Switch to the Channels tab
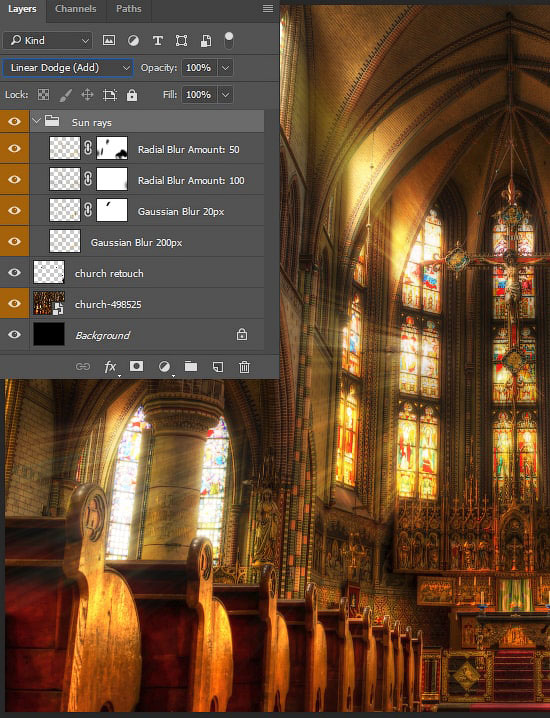Image resolution: width=550 pixels, height=718 pixels. pyautogui.click(x=76, y=9)
